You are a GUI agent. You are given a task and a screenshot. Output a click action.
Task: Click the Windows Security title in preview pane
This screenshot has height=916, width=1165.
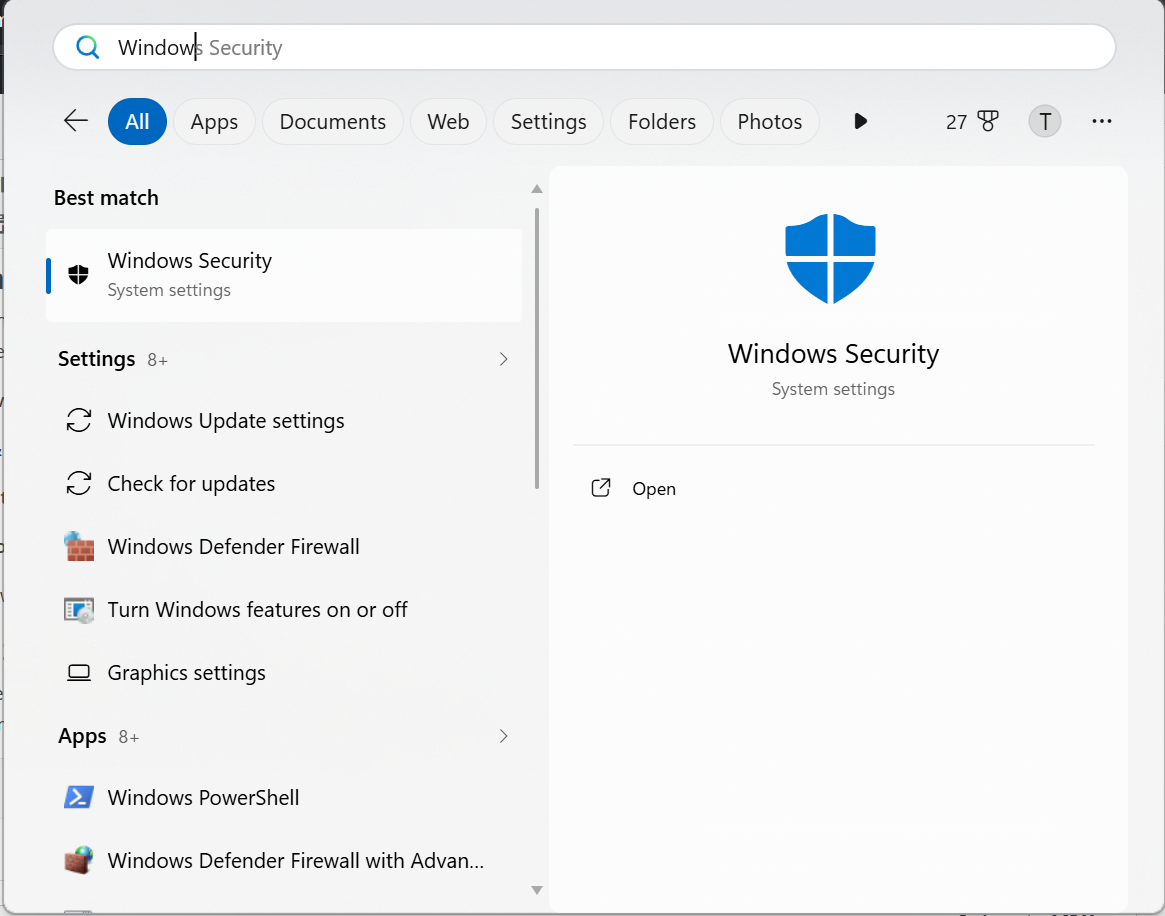pyautogui.click(x=833, y=354)
